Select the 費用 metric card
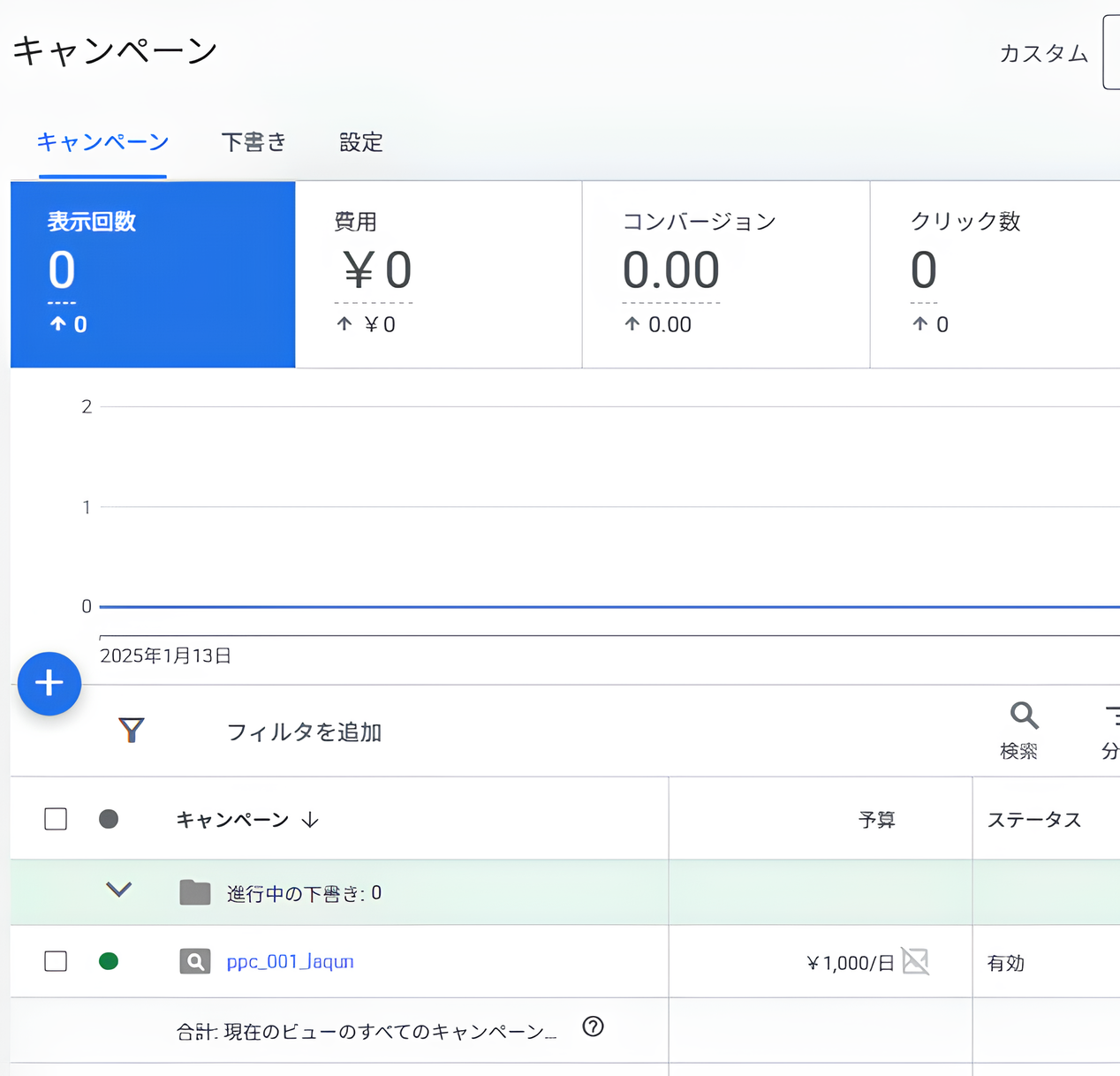The image size is (1120, 1076). click(x=438, y=274)
